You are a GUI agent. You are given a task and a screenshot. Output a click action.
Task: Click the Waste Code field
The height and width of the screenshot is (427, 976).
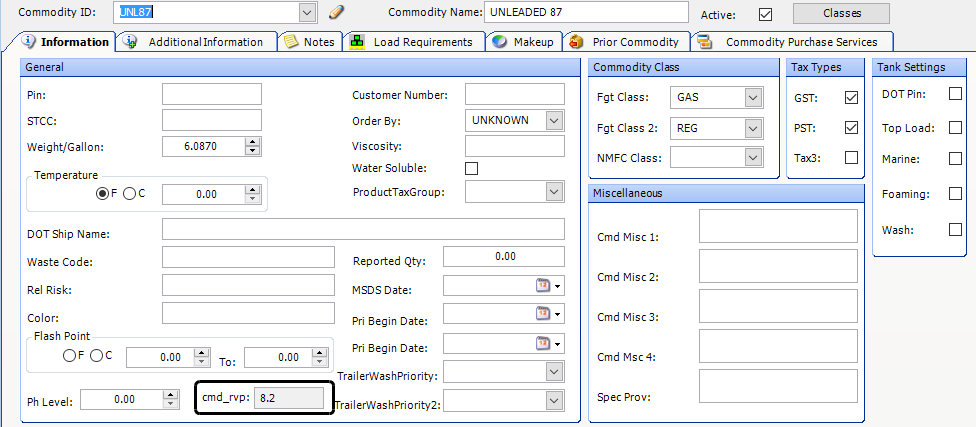tap(248, 257)
